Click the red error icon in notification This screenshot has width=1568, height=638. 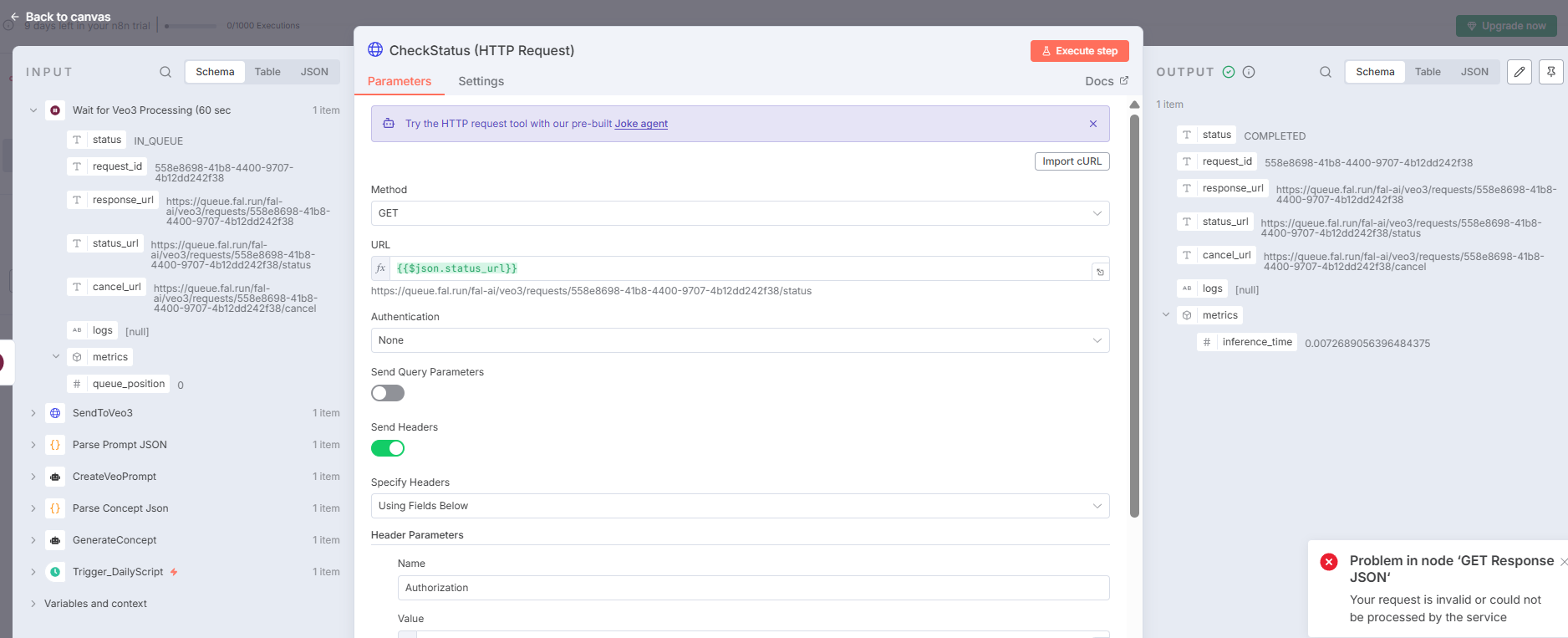(x=1329, y=562)
